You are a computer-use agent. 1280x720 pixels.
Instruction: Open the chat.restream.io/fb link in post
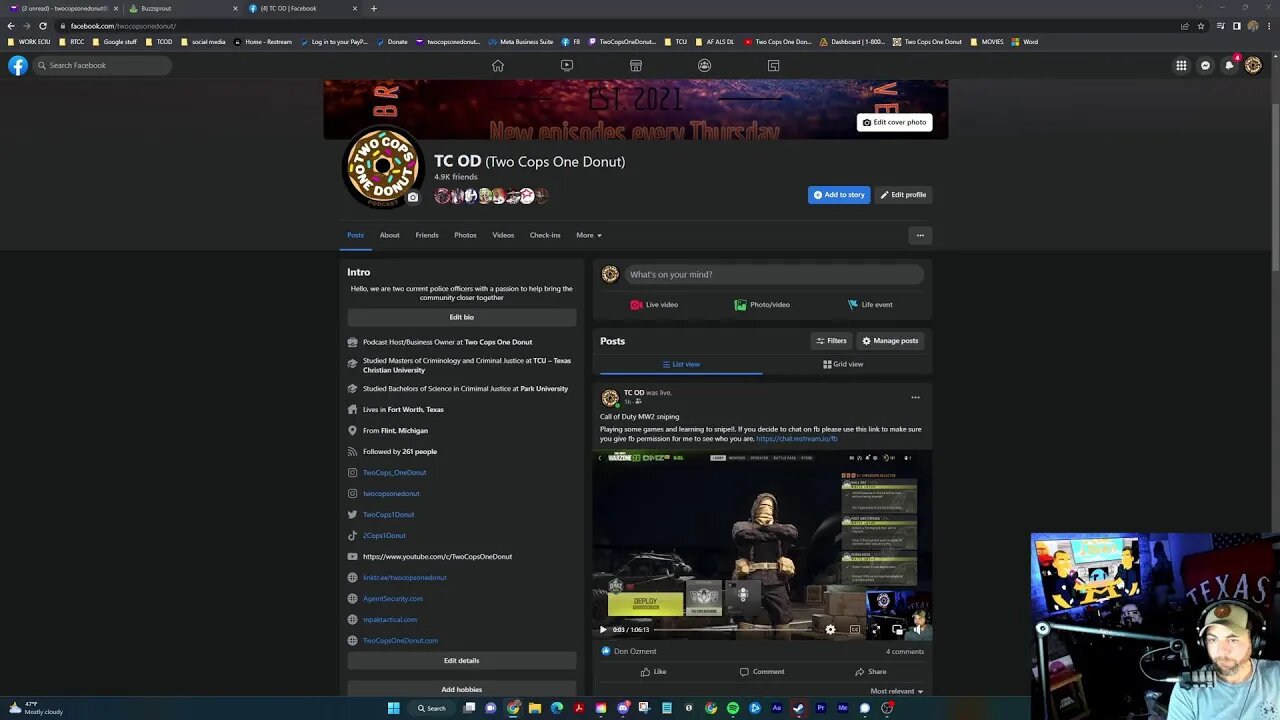point(797,438)
